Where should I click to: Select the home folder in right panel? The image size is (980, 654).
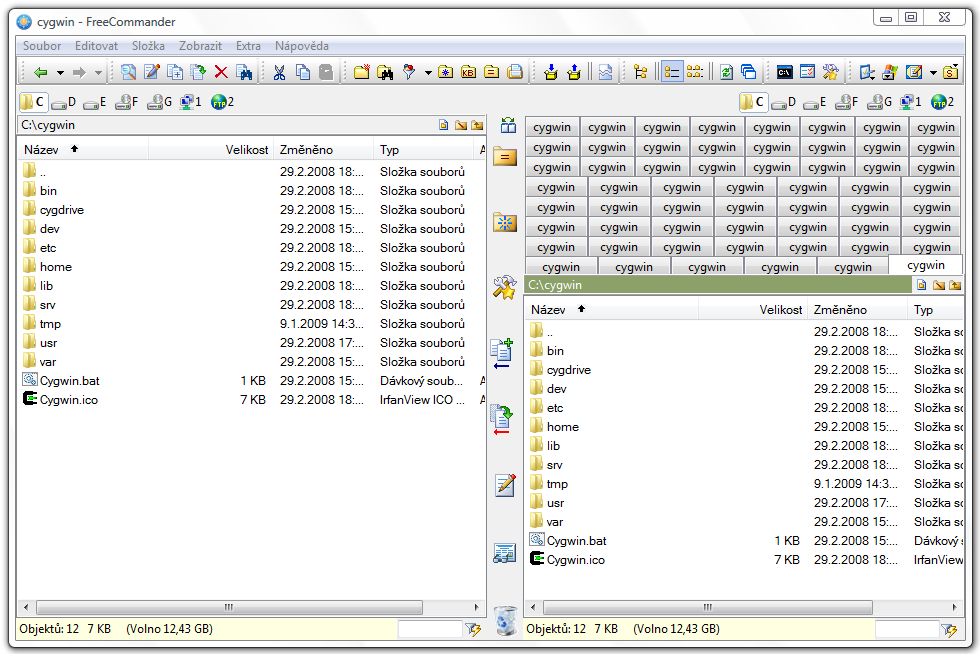point(562,427)
